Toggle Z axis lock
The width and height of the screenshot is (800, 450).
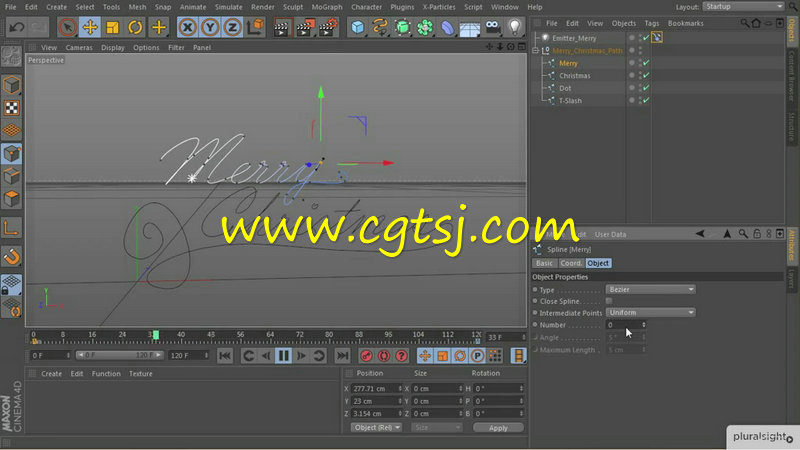pos(232,27)
